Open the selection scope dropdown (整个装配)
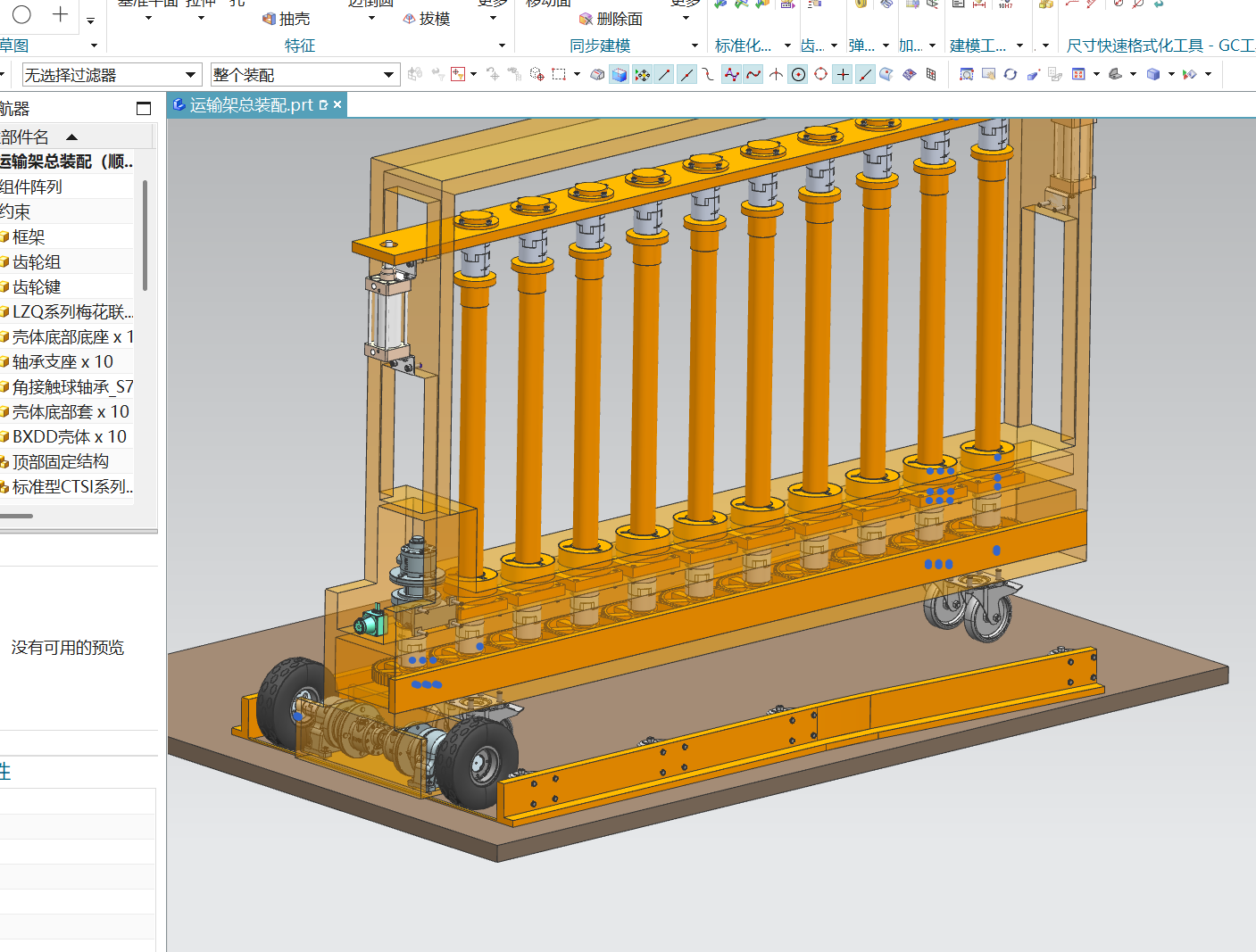Screen dimensions: 1256x952 [304, 75]
